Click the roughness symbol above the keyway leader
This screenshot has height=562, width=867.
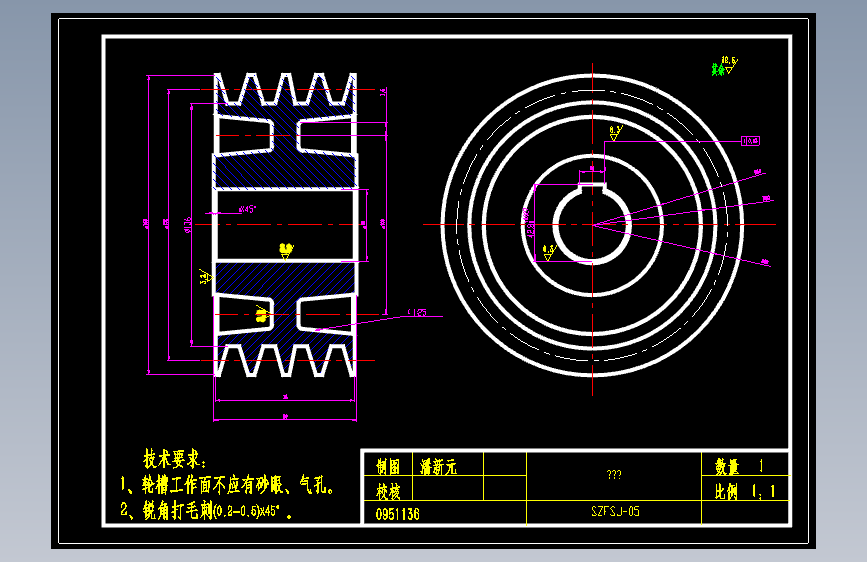[x=616, y=132]
